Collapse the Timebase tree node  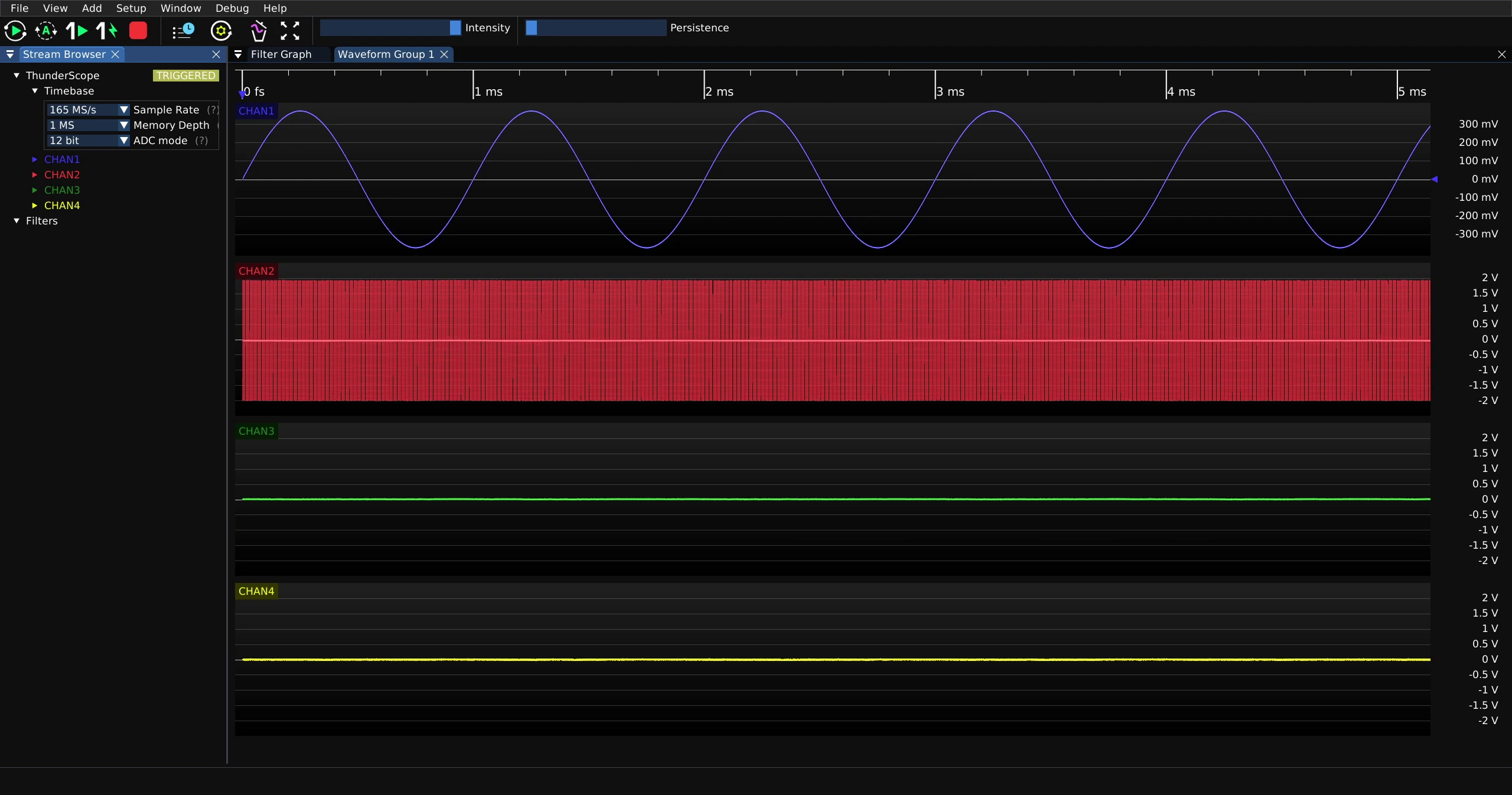pyautogui.click(x=35, y=91)
